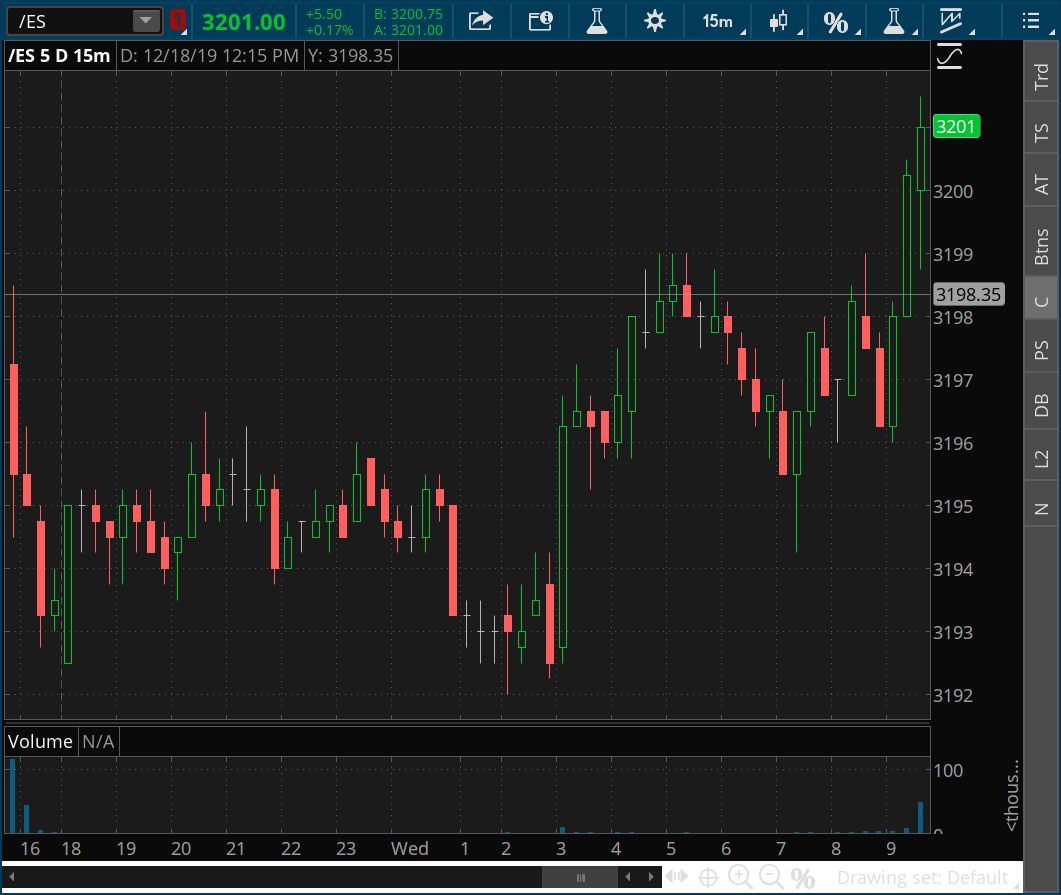
Task: Switch to the Trd sidebar tab
Action: 1041,76
